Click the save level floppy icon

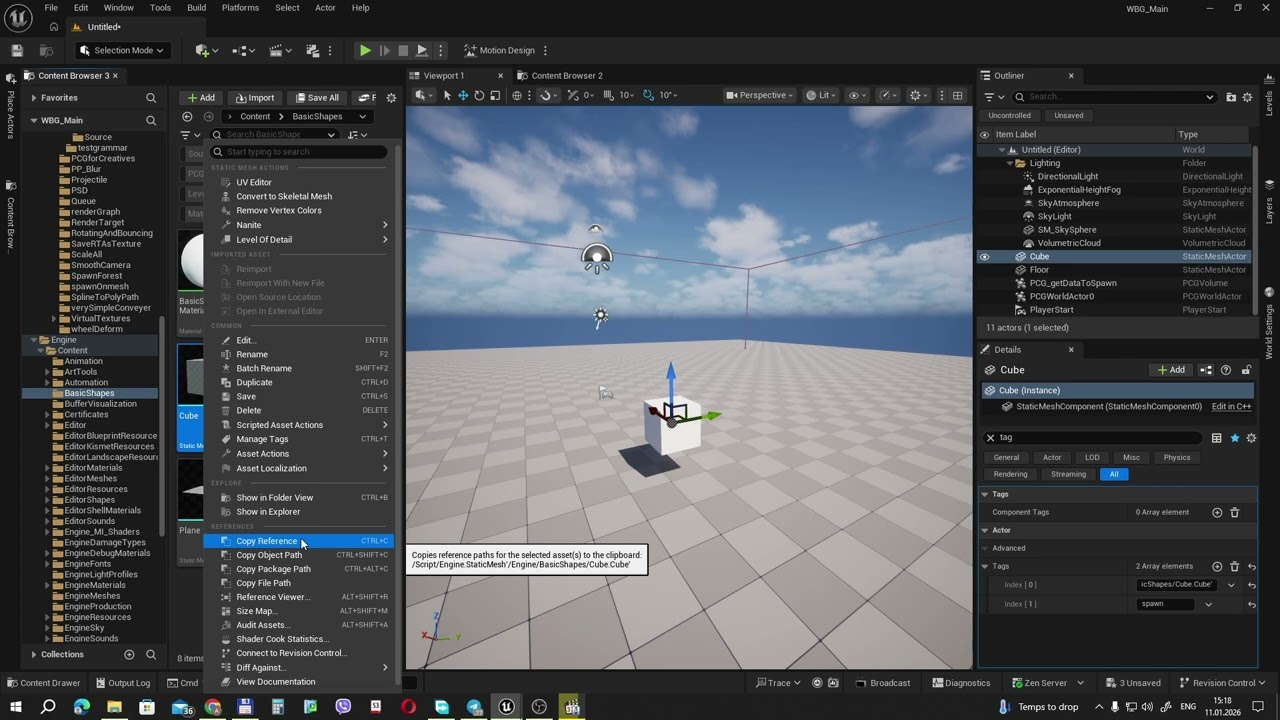(17, 50)
